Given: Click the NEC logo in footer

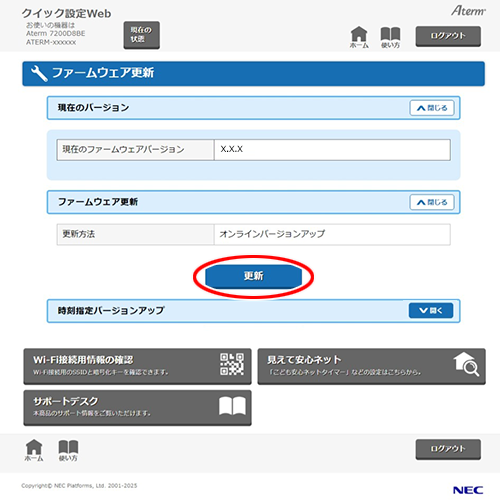Looking at the screenshot, I should (x=468, y=490).
